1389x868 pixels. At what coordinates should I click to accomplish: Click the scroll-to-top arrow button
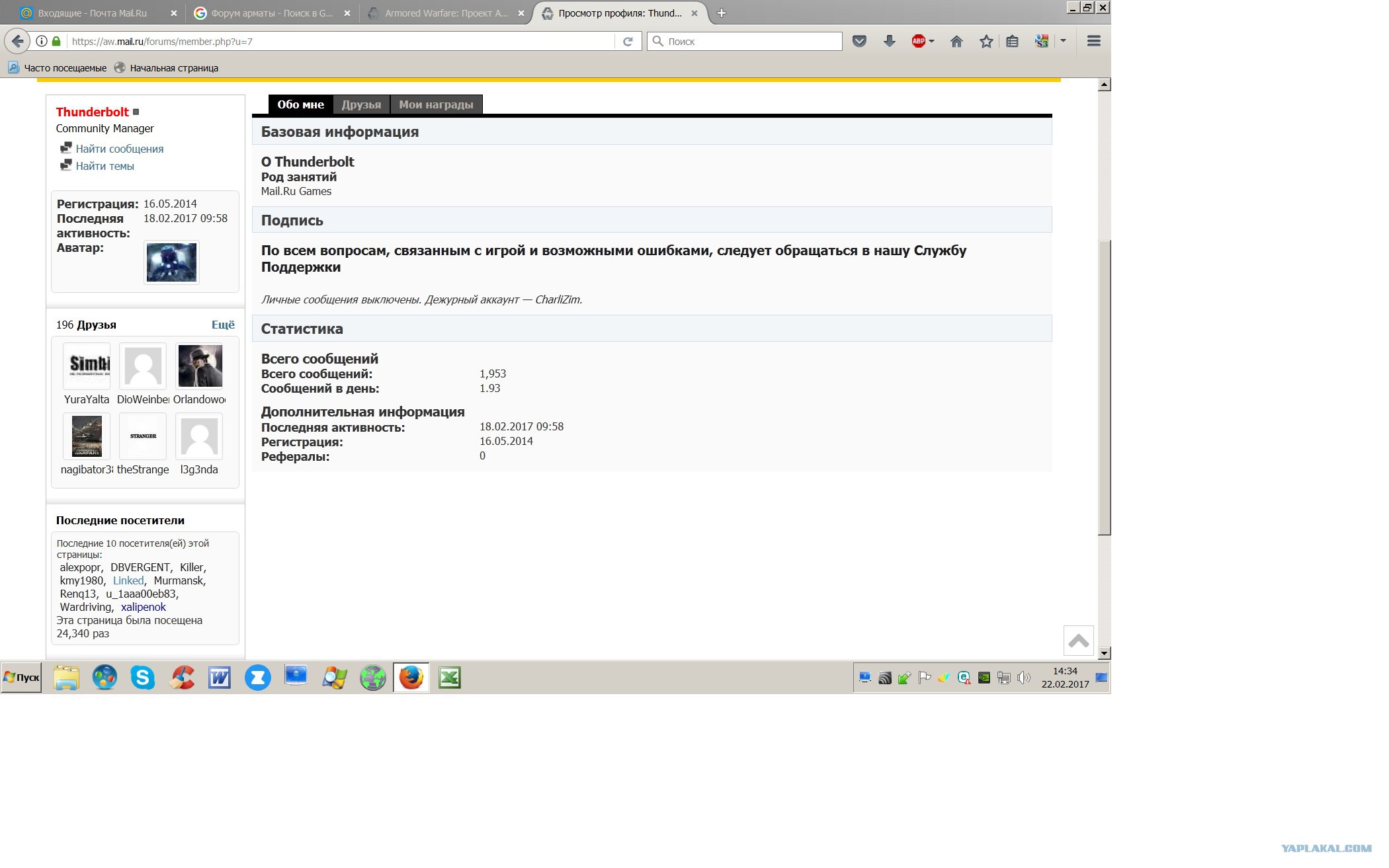pos(1078,640)
